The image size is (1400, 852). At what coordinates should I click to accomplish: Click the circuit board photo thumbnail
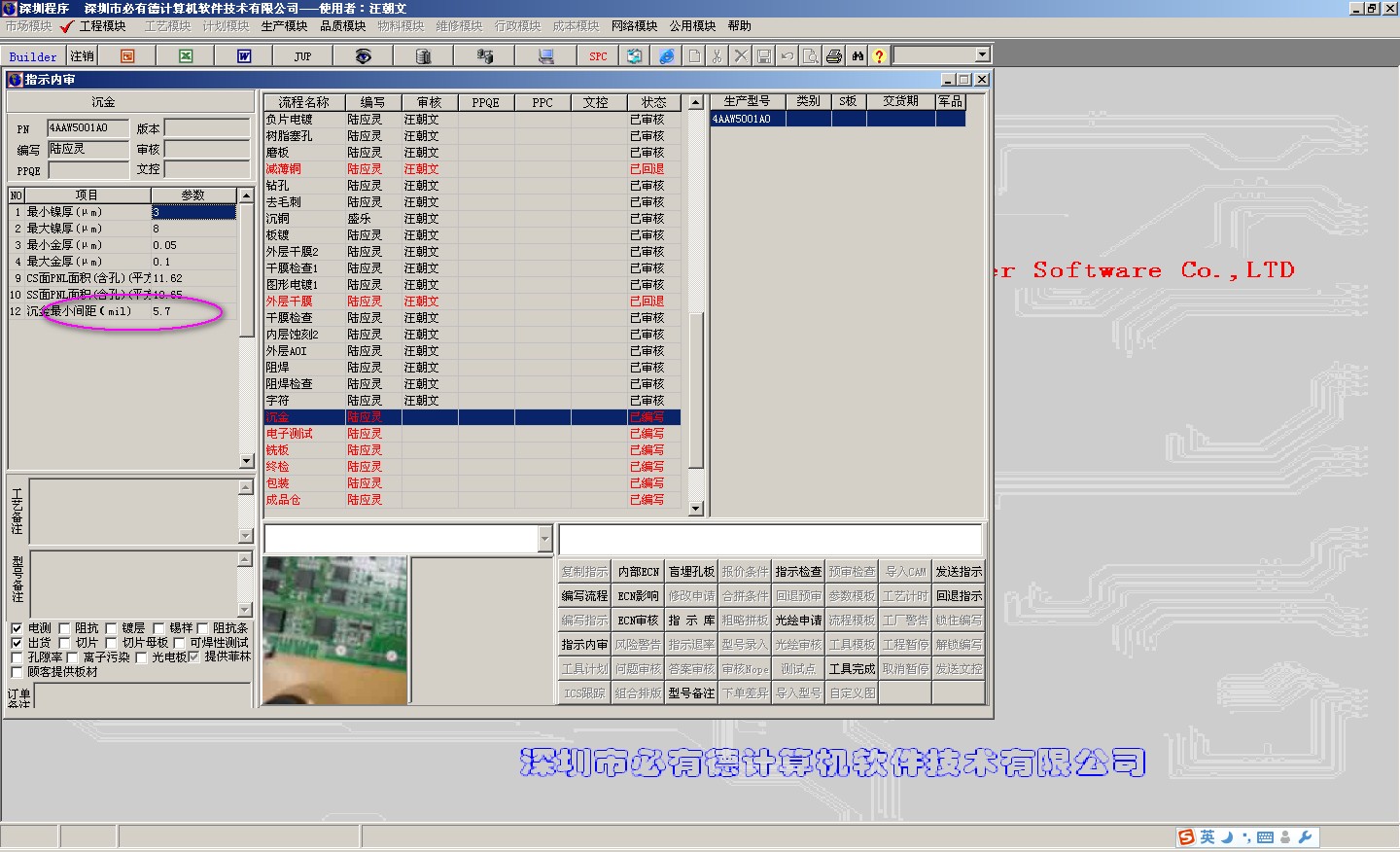(335, 630)
